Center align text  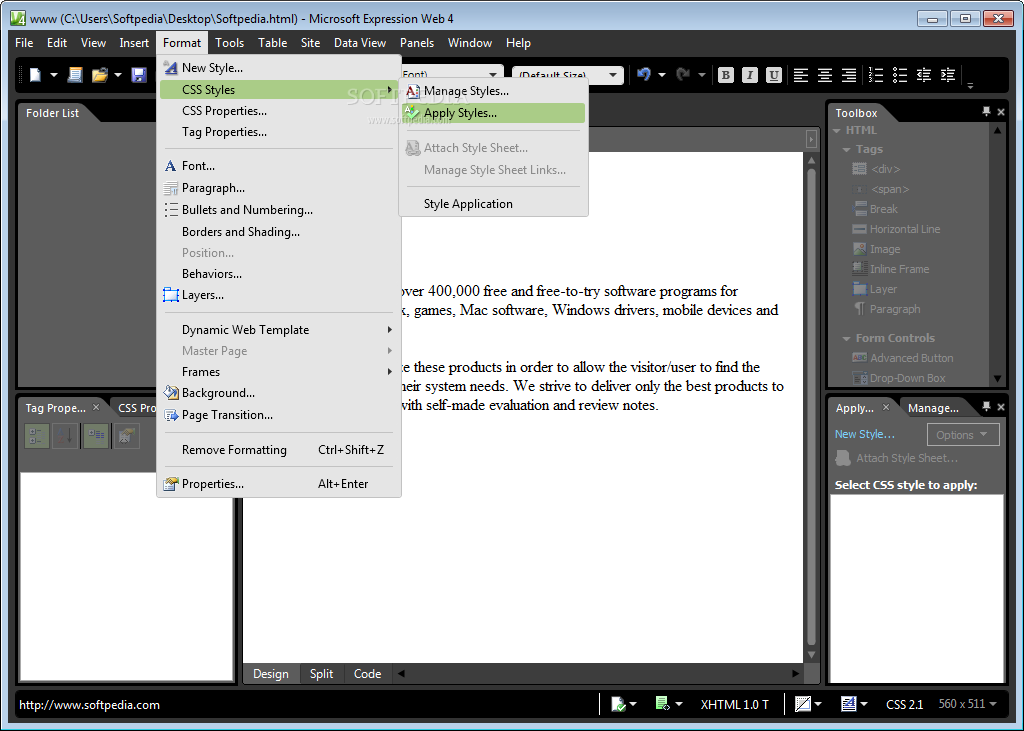click(825, 75)
